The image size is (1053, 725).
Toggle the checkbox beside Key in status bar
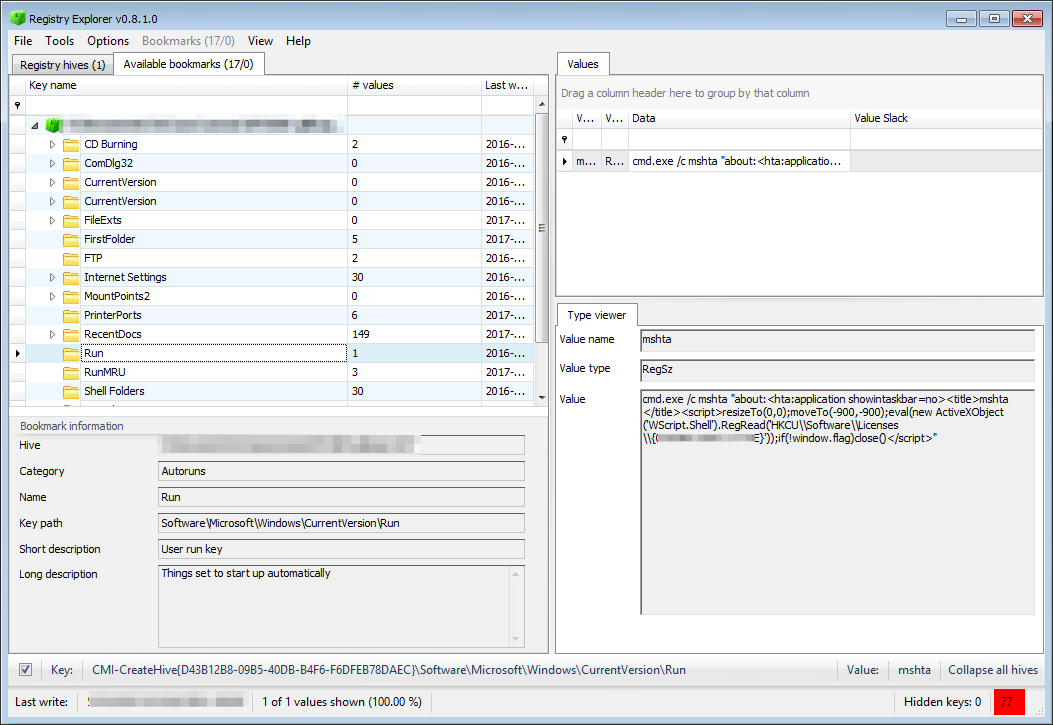click(x=26, y=669)
